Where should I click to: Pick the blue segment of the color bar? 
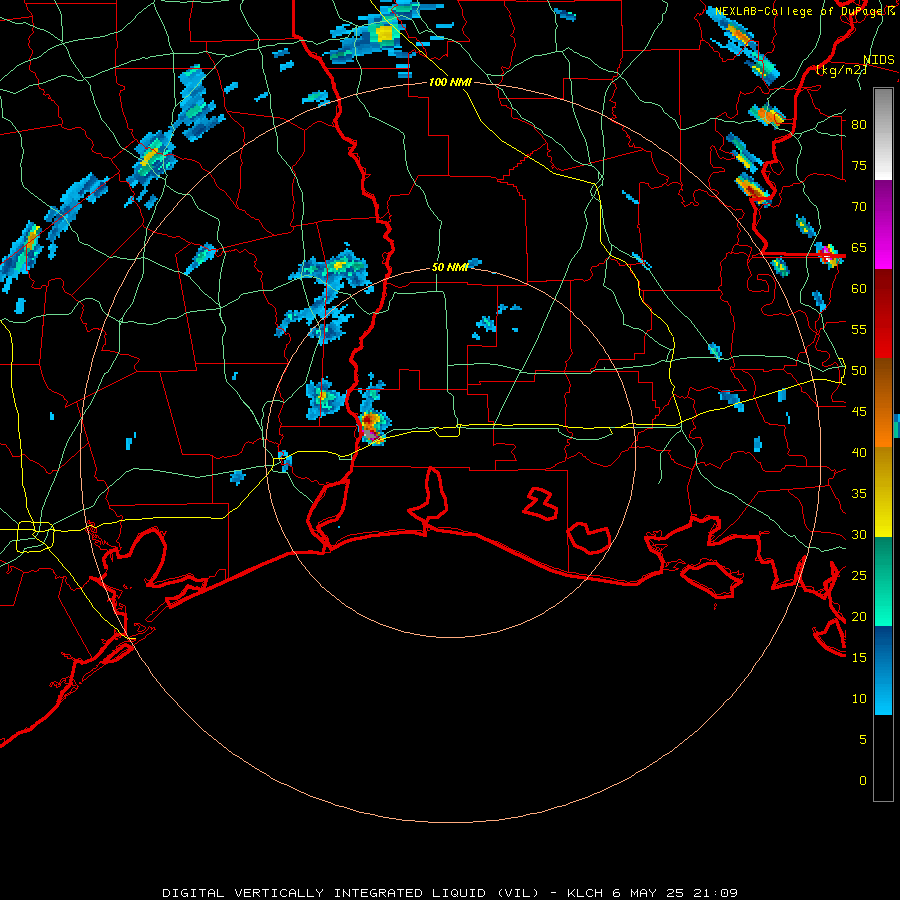(x=883, y=670)
